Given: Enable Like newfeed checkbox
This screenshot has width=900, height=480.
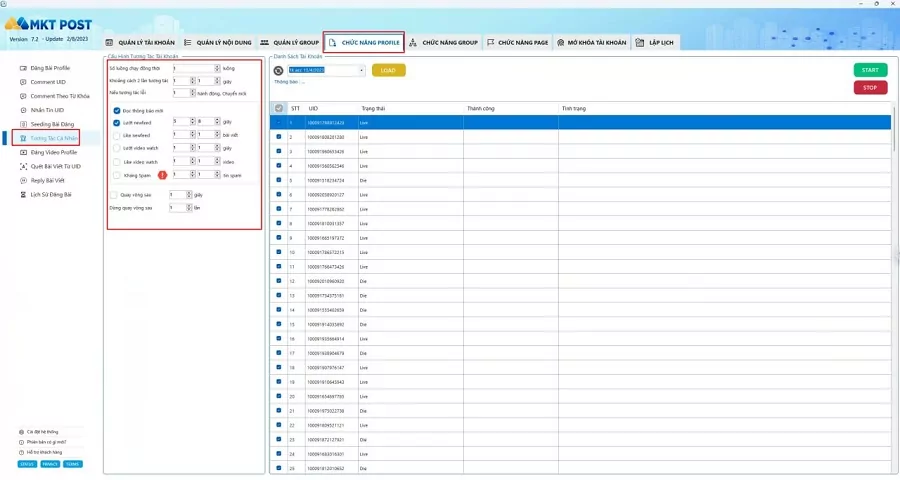Looking at the screenshot, I should tap(117, 136).
